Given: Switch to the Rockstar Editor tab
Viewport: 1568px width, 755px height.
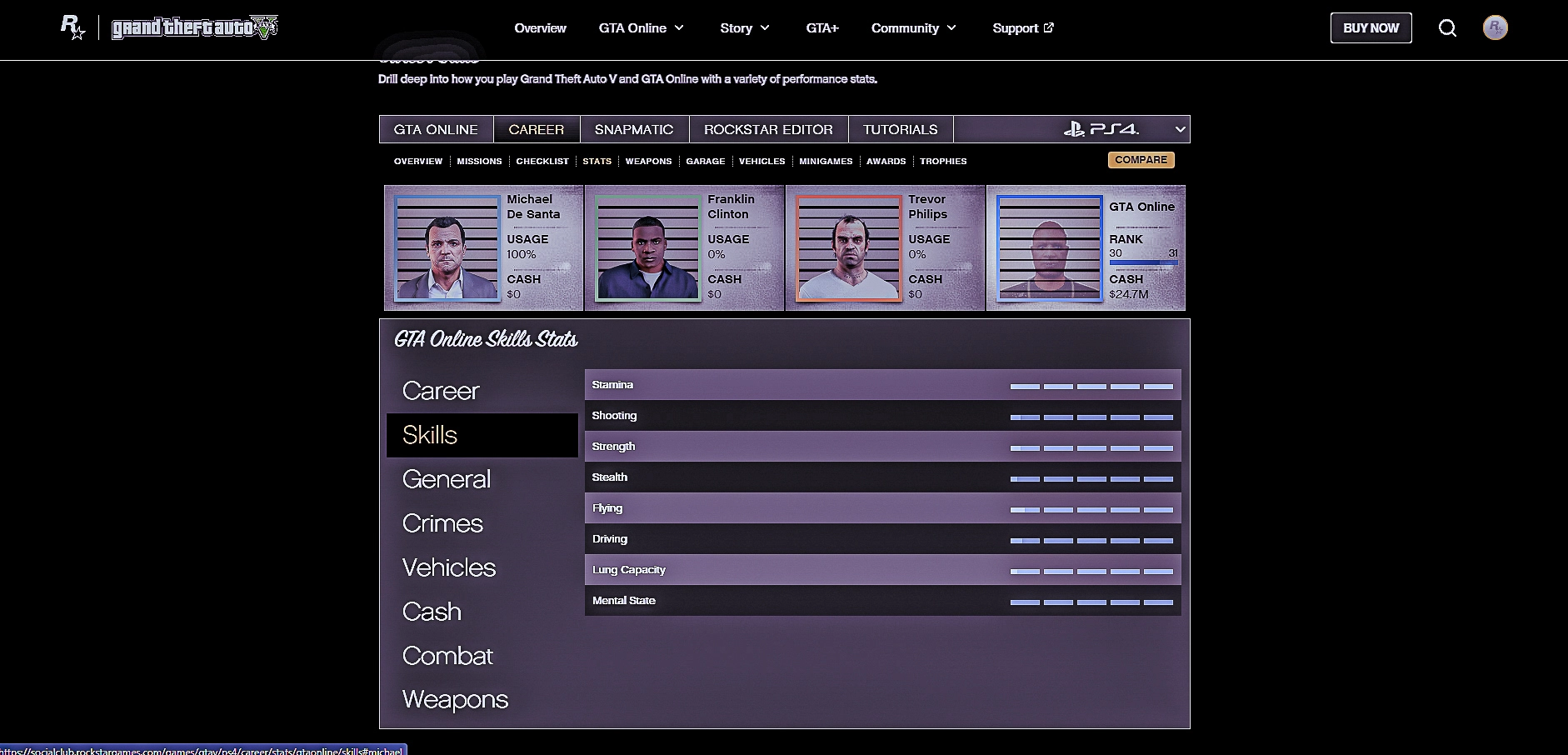Looking at the screenshot, I should [767, 129].
